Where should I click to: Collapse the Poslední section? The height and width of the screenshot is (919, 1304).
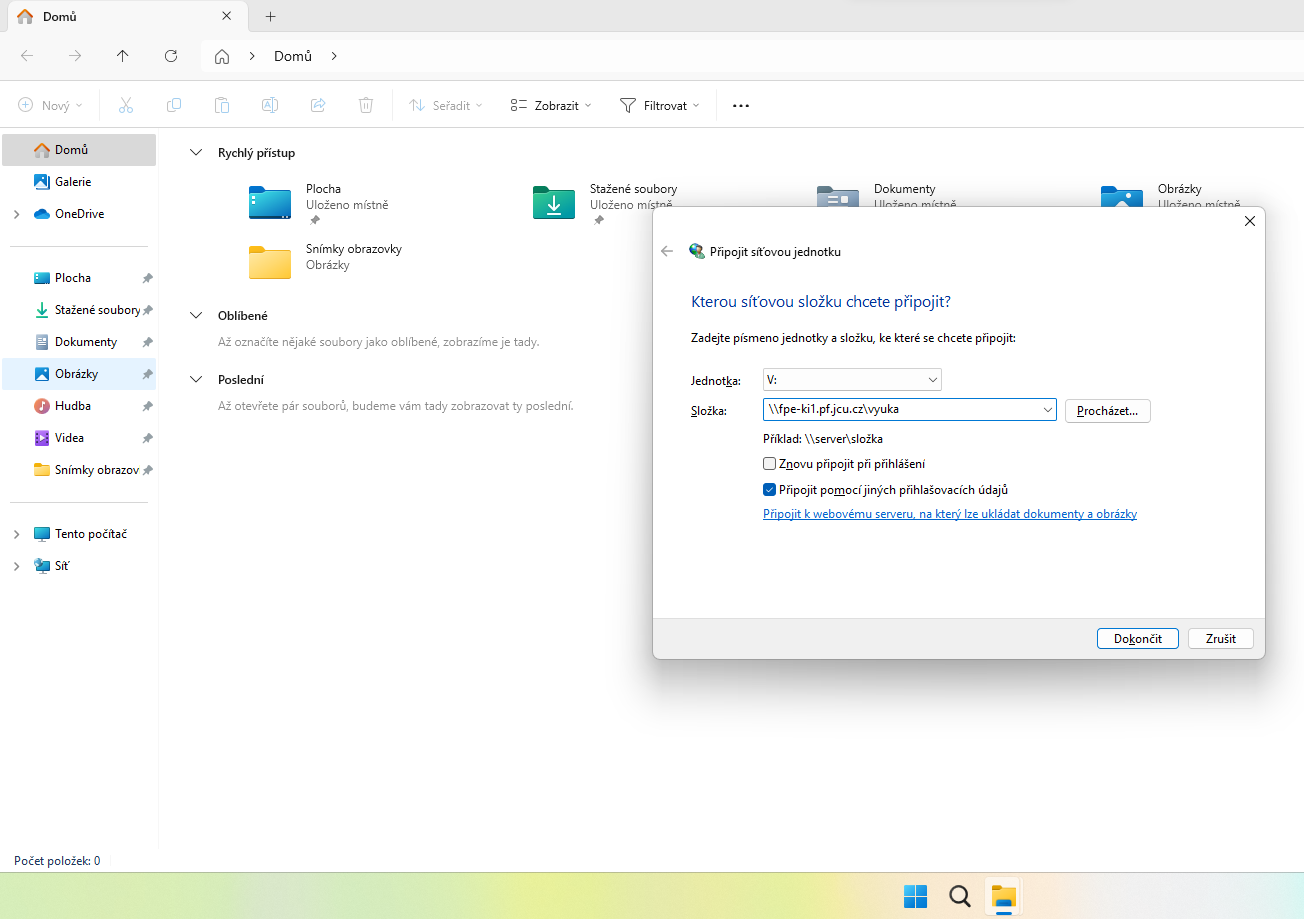[x=196, y=379]
